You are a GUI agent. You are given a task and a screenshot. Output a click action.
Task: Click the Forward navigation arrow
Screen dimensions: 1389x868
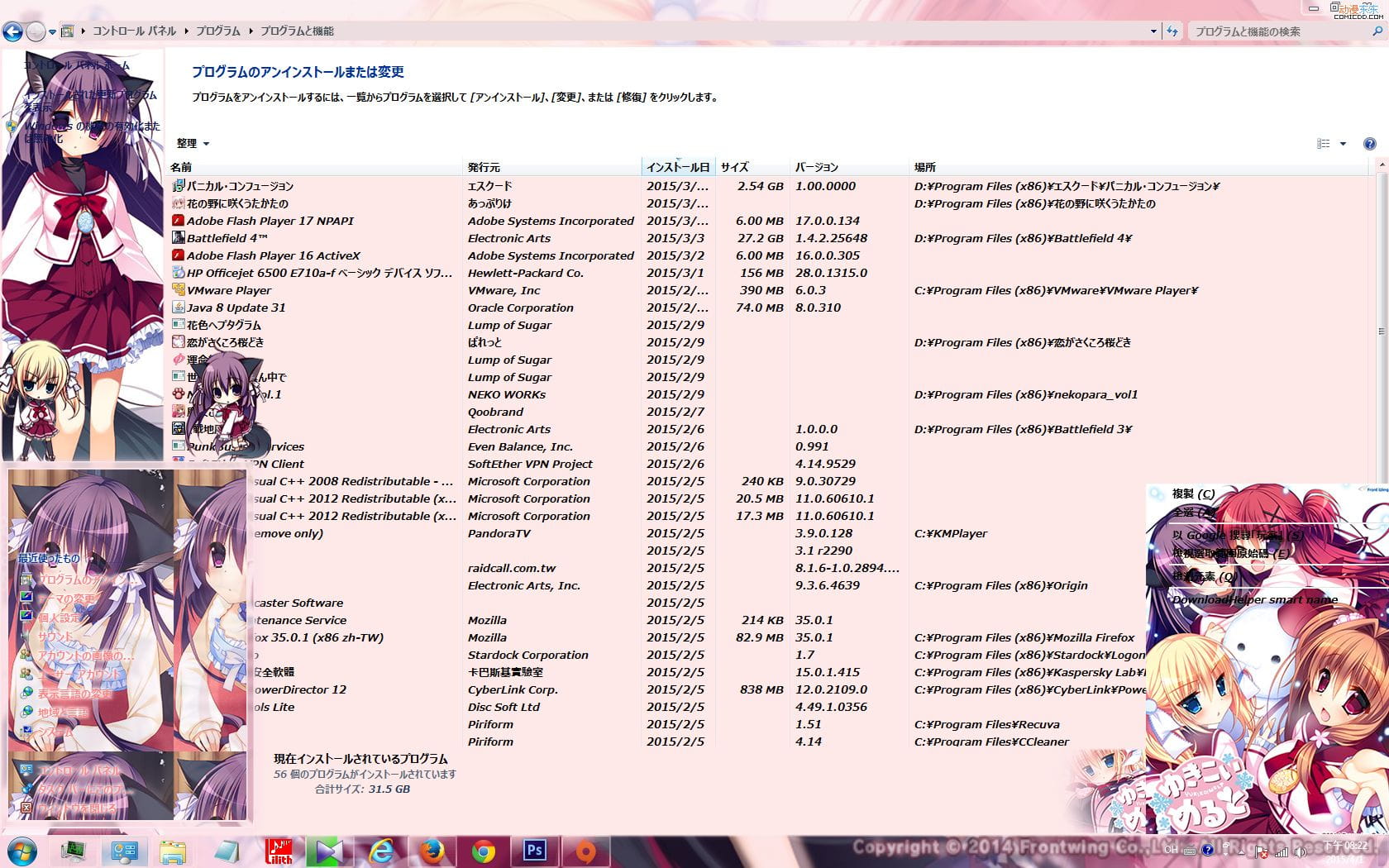(36, 31)
